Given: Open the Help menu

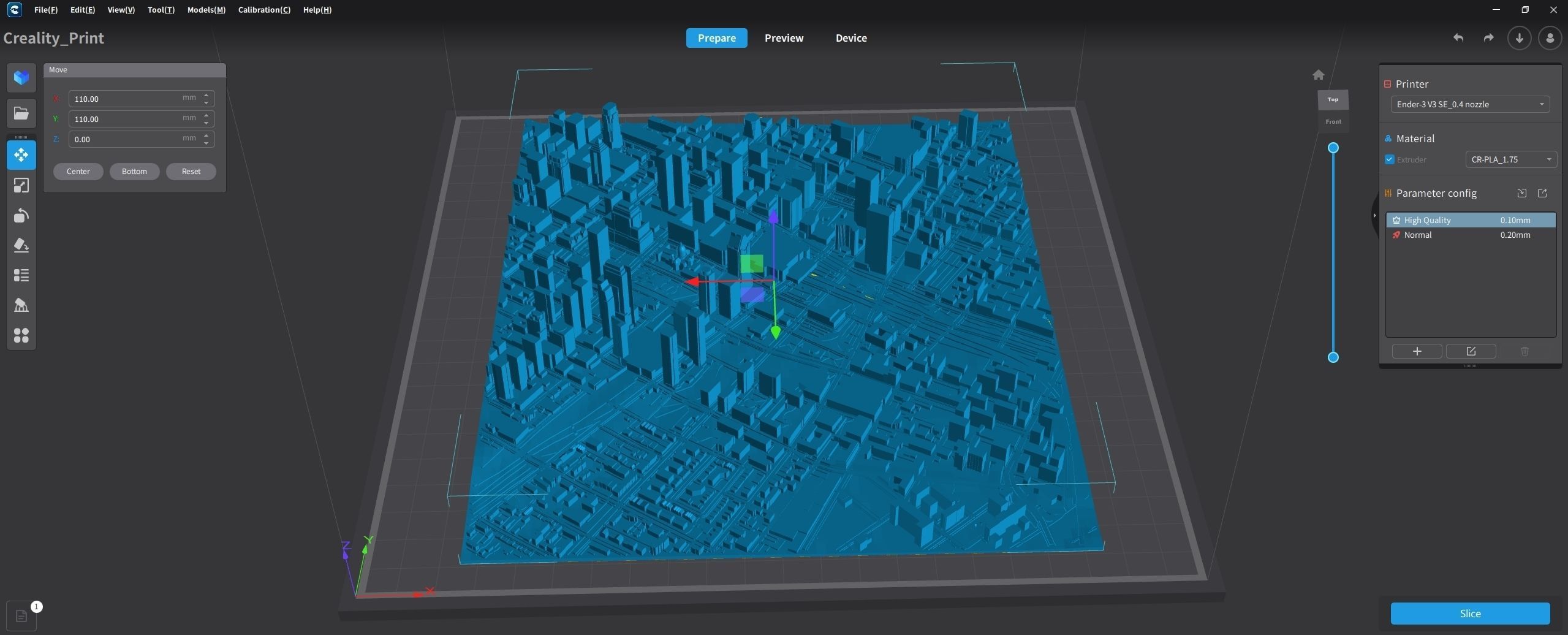Looking at the screenshot, I should 317,10.
